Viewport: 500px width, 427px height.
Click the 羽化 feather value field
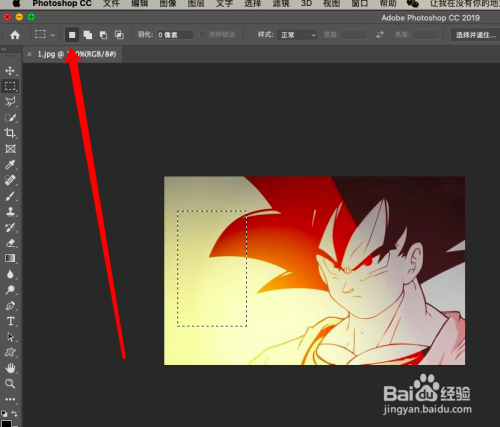point(175,35)
